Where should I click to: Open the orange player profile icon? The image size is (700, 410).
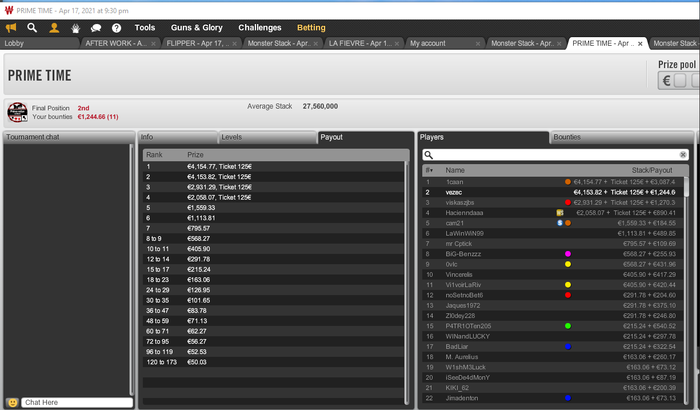pyautogui.click(x=54, y=28)
